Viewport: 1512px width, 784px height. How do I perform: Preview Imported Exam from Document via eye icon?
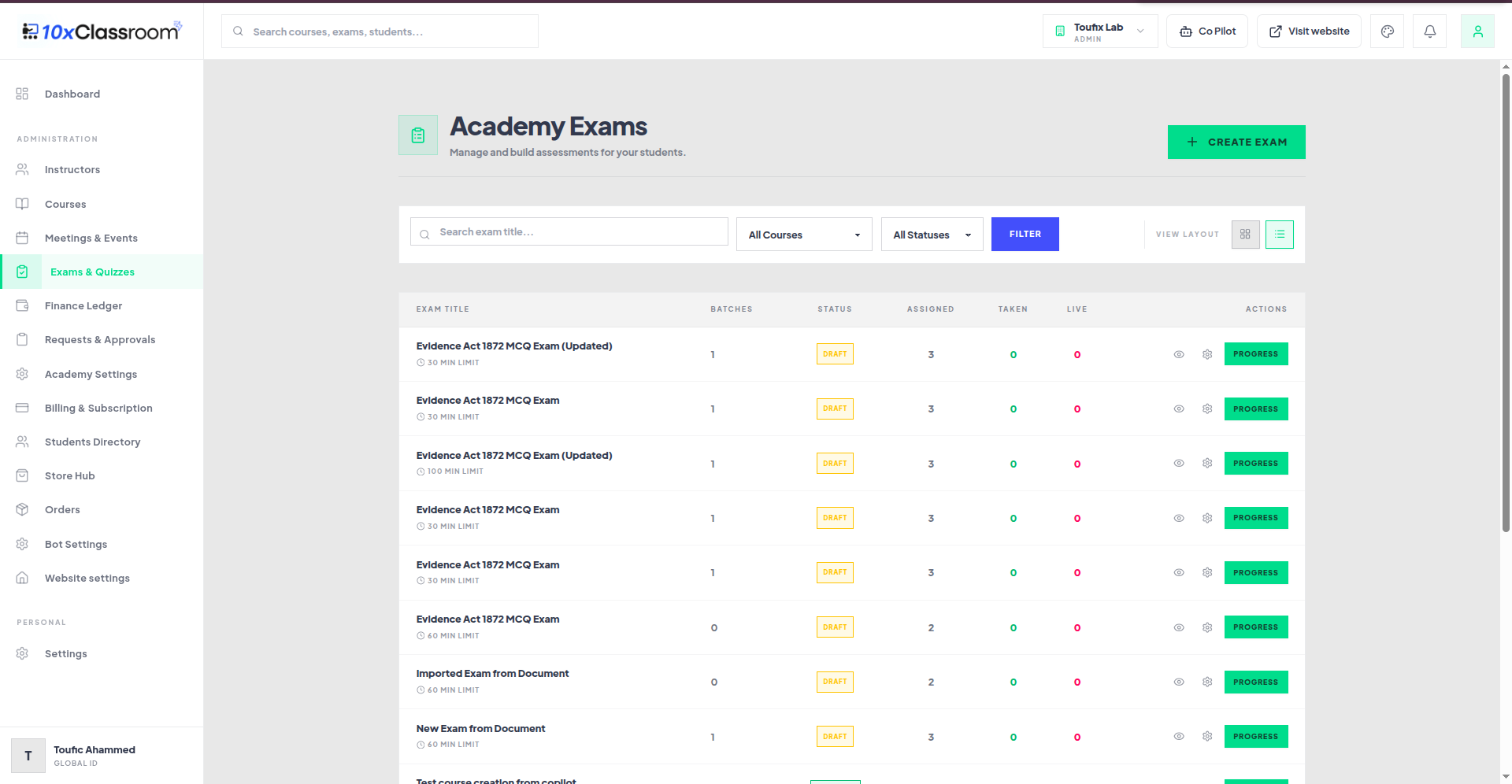pyautogui.click(x=1179, y=682)
